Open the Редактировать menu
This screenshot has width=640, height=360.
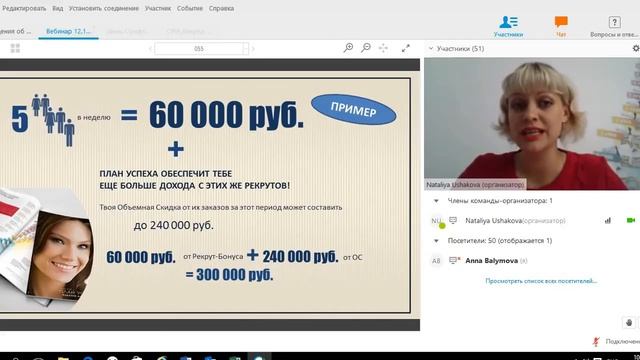(24, 8)
